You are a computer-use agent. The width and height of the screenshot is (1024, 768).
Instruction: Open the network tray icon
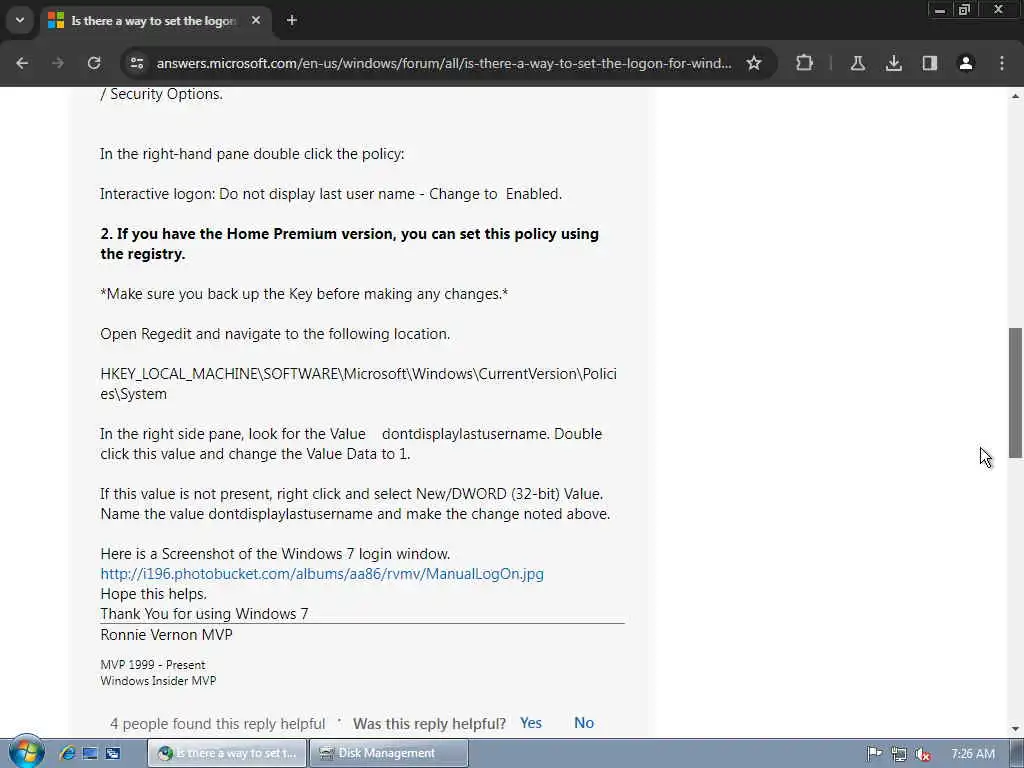point(899,754)
